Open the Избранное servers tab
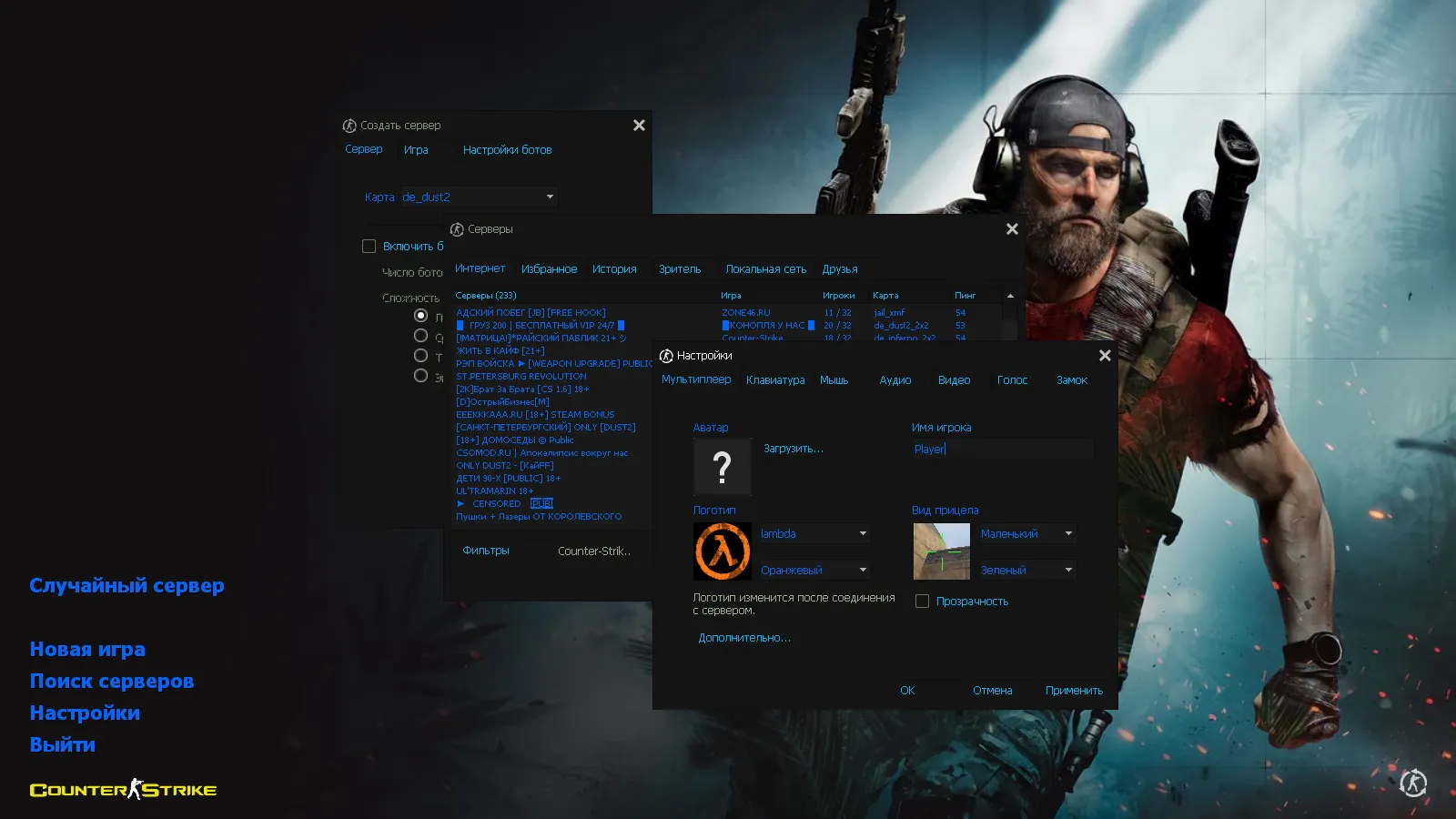This screenshot has height=819, width=1456. pyautogui.click(x=549, y=269)
